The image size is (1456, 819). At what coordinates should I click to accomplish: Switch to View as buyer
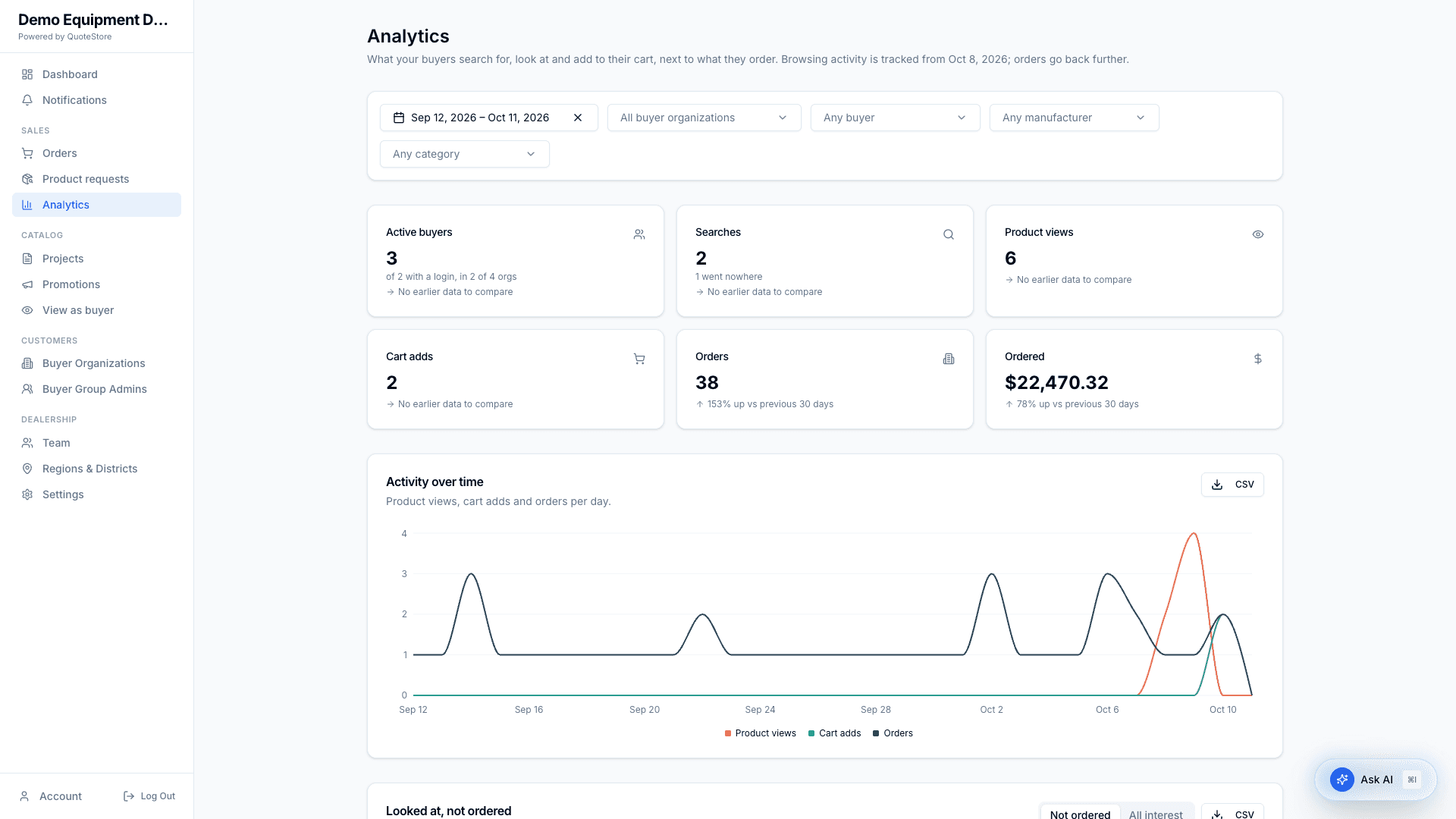tap(96, 310)
